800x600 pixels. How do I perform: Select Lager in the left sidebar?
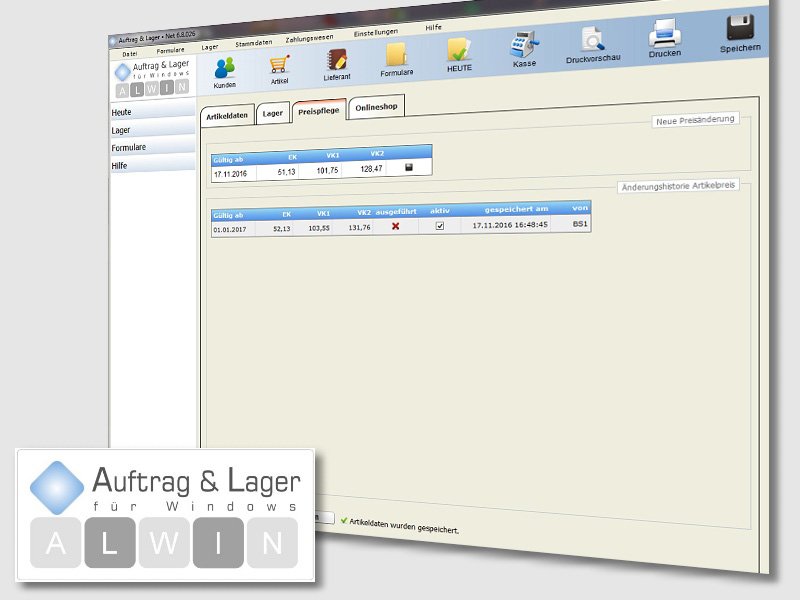(153, 129)
